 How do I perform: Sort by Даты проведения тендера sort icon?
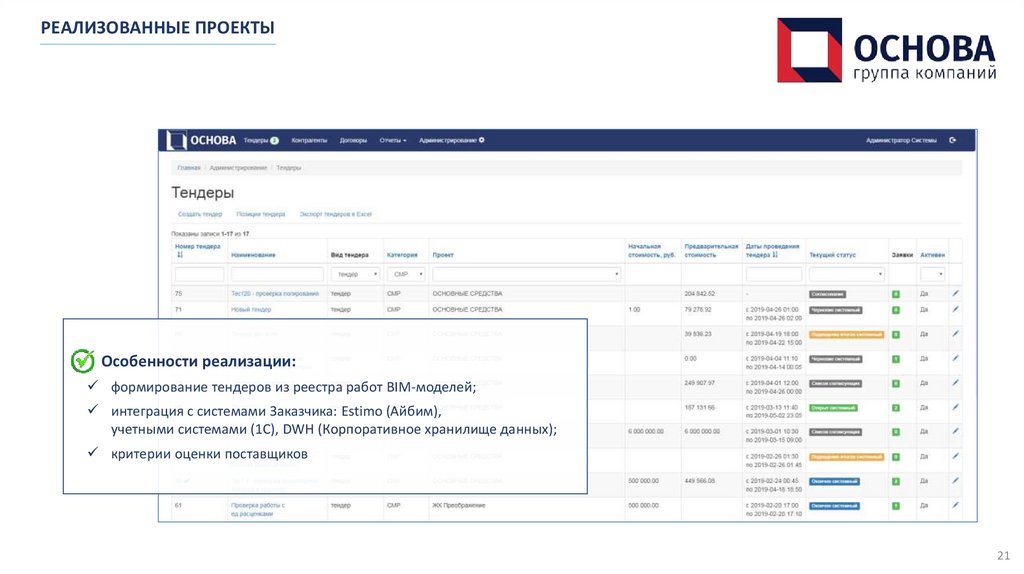tap(777, 255)
